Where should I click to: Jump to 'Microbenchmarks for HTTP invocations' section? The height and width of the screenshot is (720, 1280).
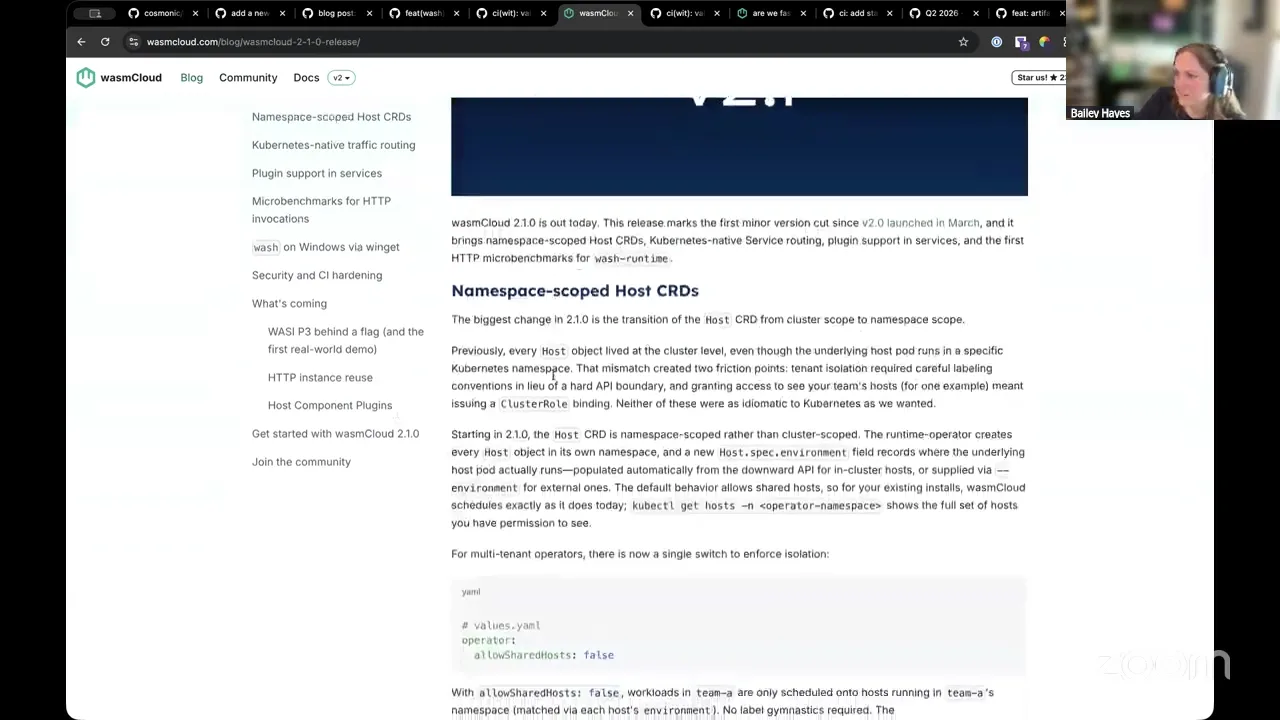click(321, 210)
